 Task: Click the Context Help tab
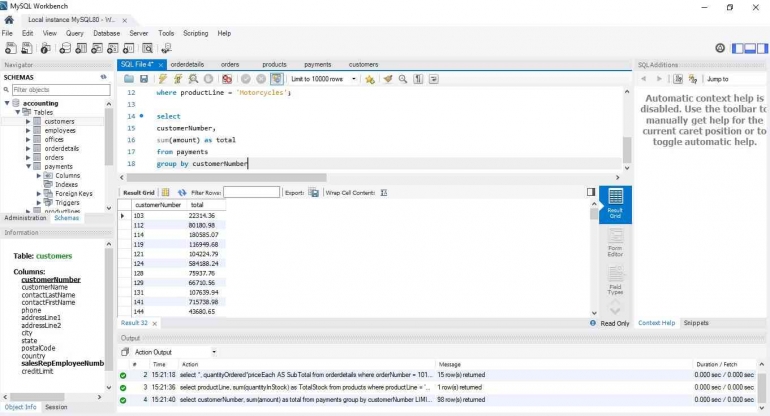click(657, 323)
